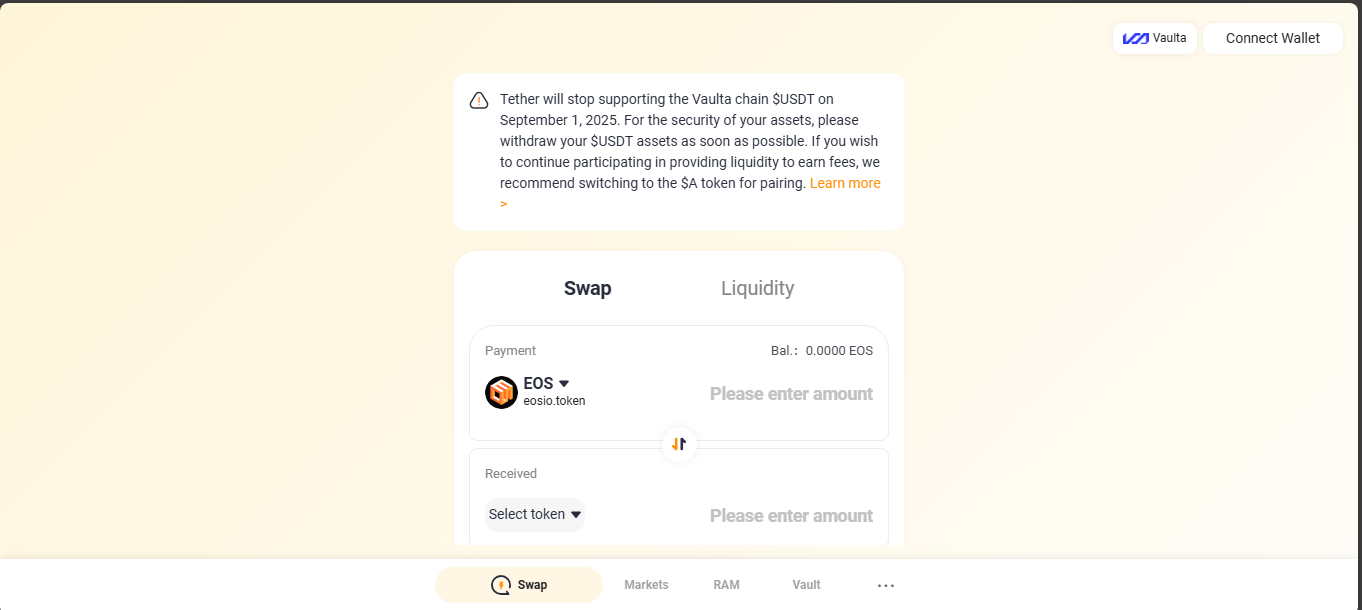Screen dimensions: 1362x610
Task: Click the Payment amount input field
Action: coord(790,394)
